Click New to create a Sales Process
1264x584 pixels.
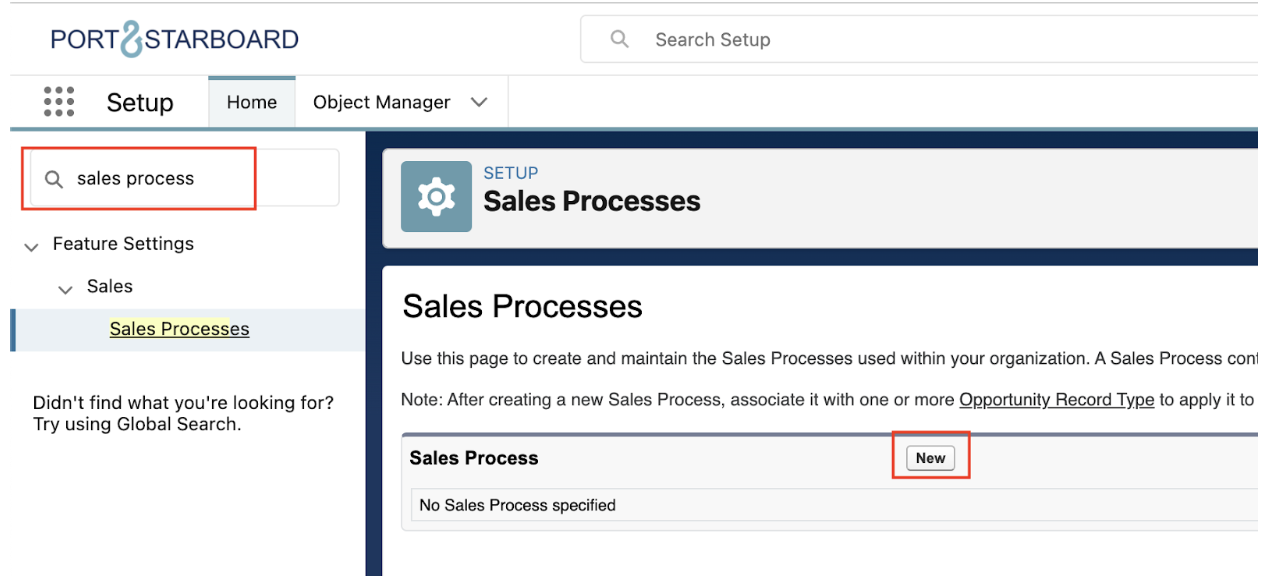tap(930, 458)
